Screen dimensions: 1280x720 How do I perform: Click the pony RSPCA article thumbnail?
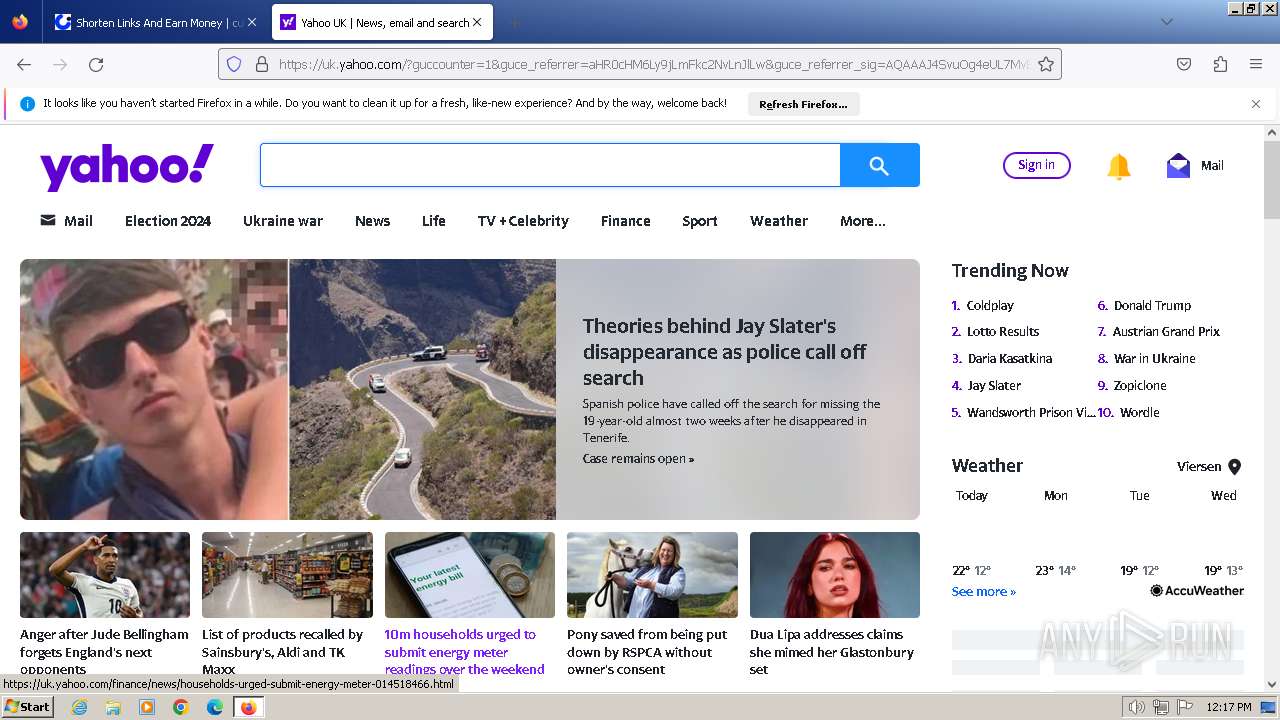pyautogui.click(x=652, y=575)
